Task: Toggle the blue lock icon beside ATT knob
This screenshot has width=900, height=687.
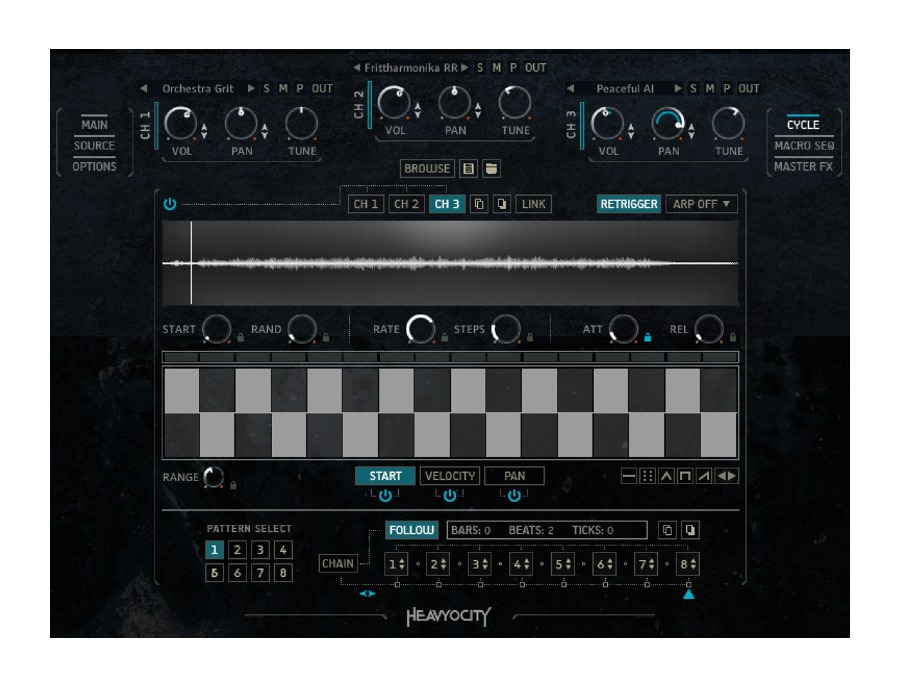Action: pos(647,337)
